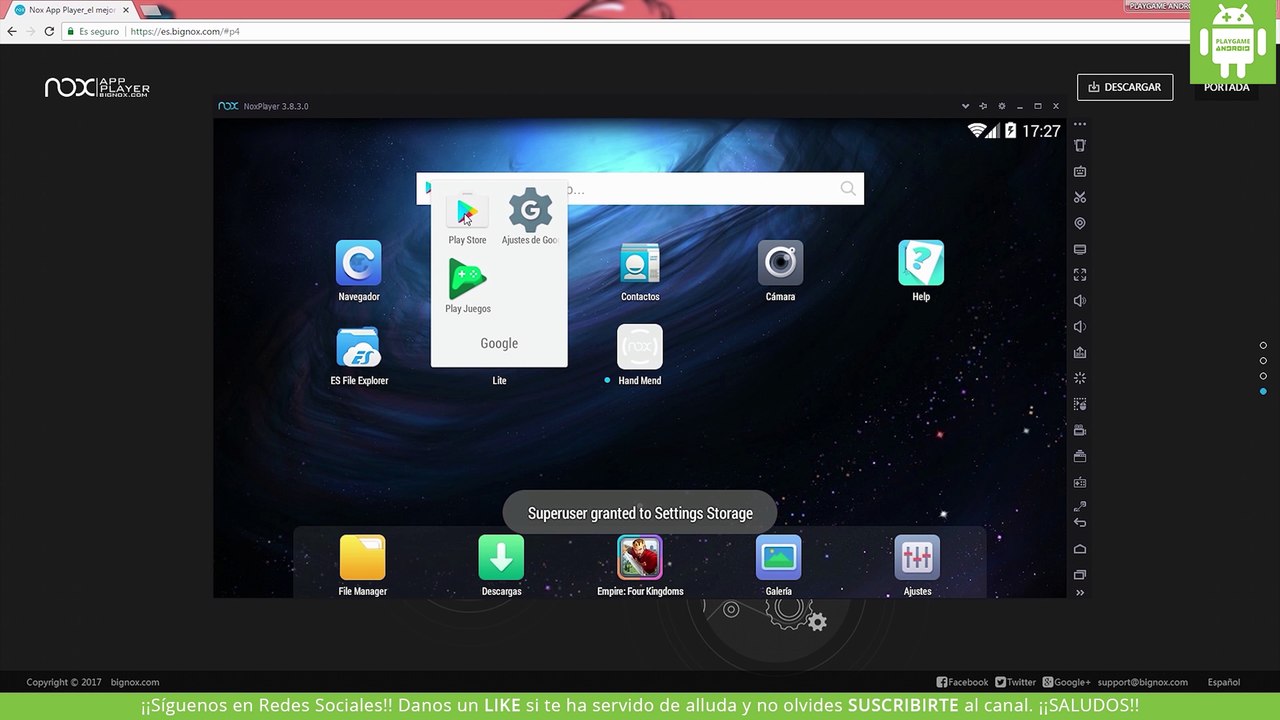Open the Play Store app

(467, 218)
